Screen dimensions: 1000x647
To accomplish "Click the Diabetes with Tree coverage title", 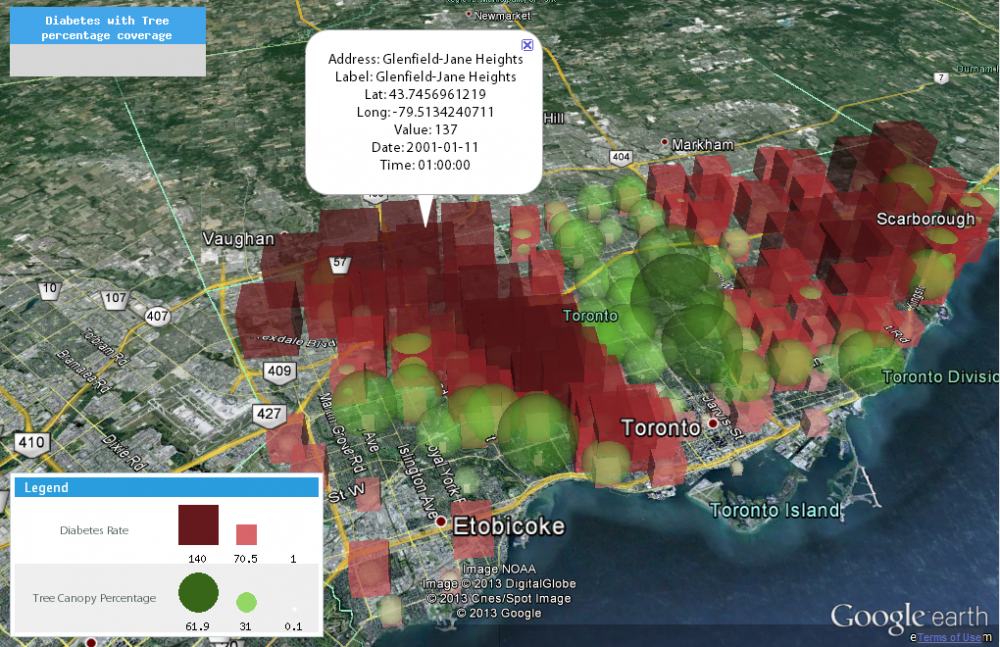I will pyautogui.click(x=107, y=28).
